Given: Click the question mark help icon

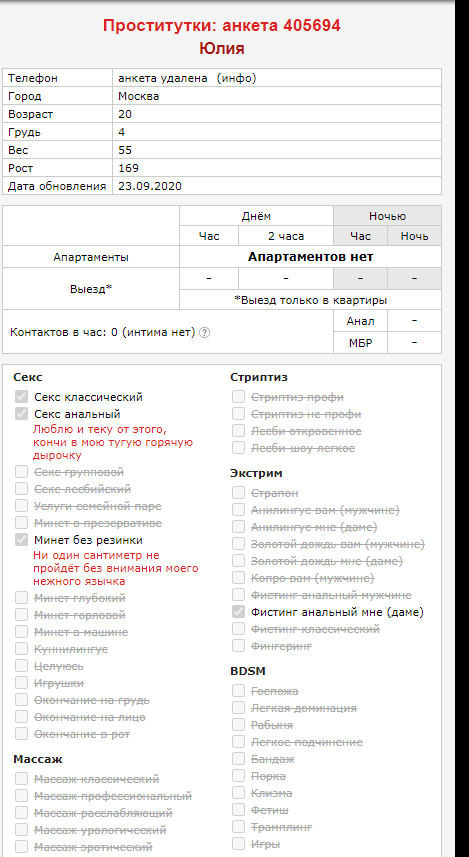Looking at the screenshot, I should tap(204, 332).
